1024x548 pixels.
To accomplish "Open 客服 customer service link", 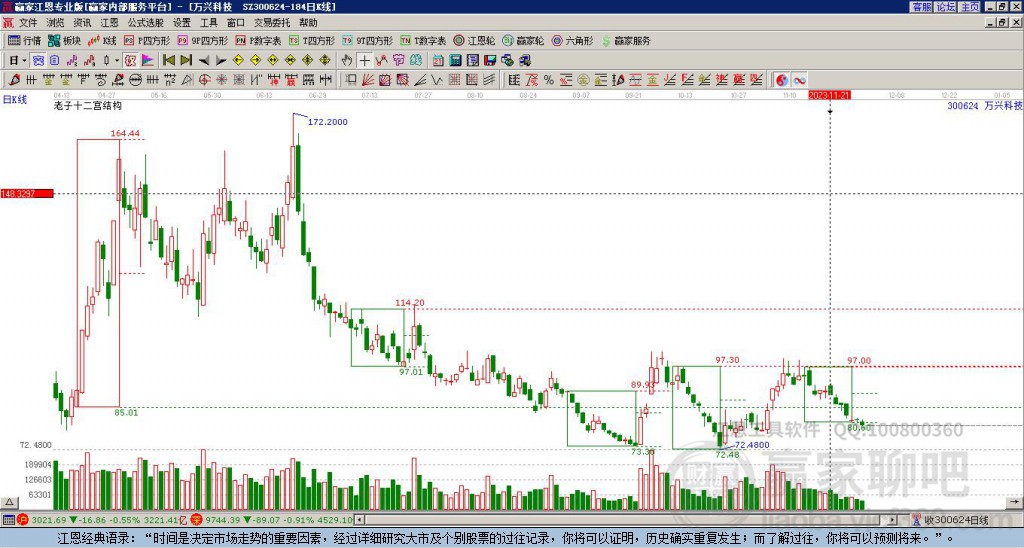I will 921,7.
